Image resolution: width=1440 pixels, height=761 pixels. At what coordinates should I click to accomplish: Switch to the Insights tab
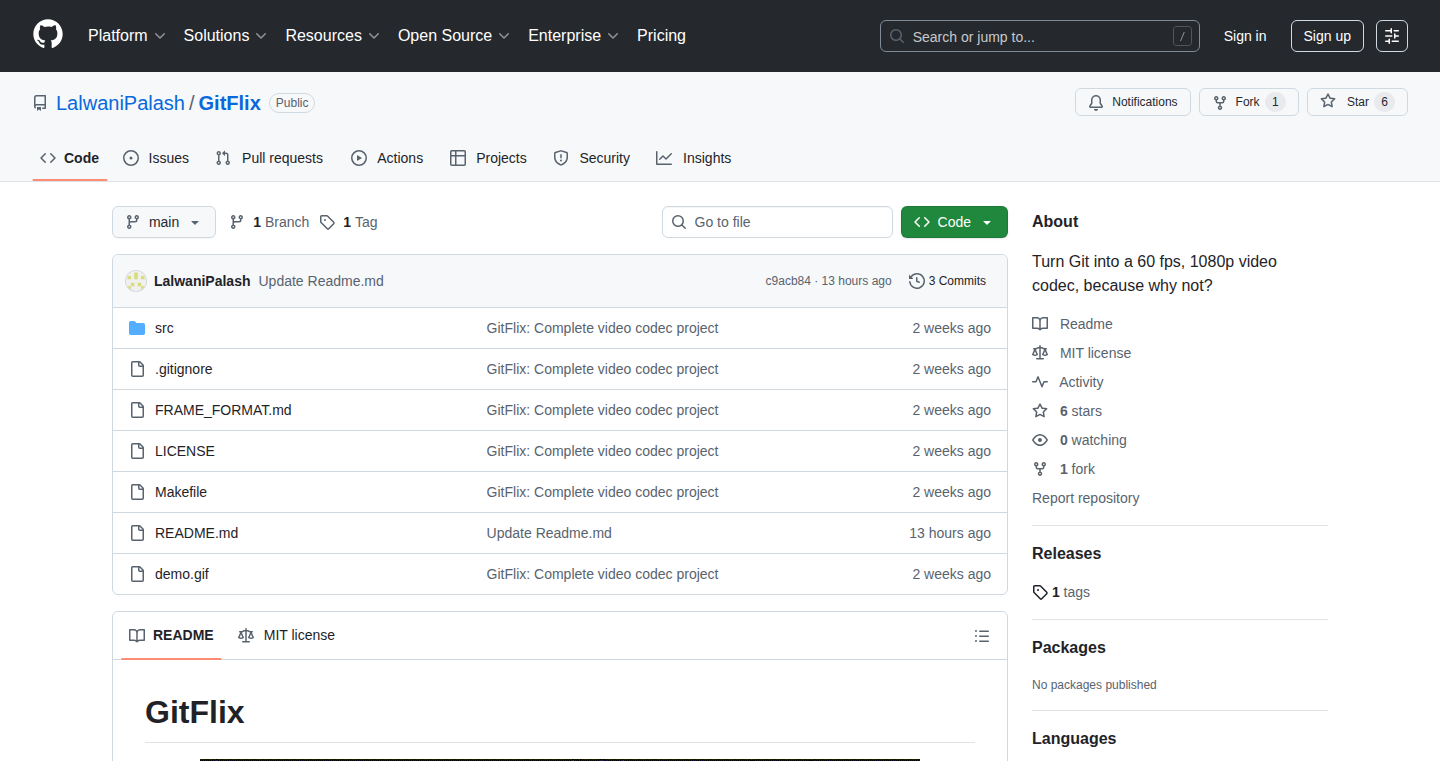tap(694, 158)
